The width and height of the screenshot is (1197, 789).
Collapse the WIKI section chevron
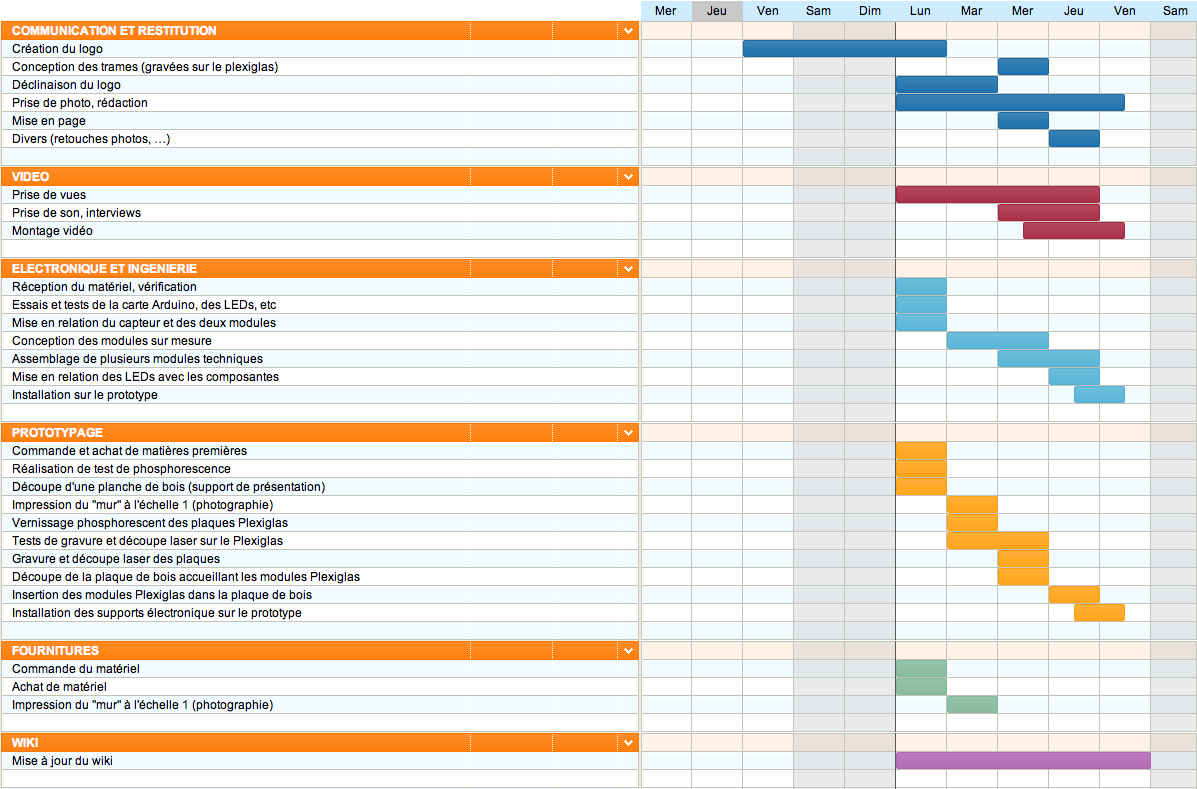pyautogui.click(x=628, y=743)
